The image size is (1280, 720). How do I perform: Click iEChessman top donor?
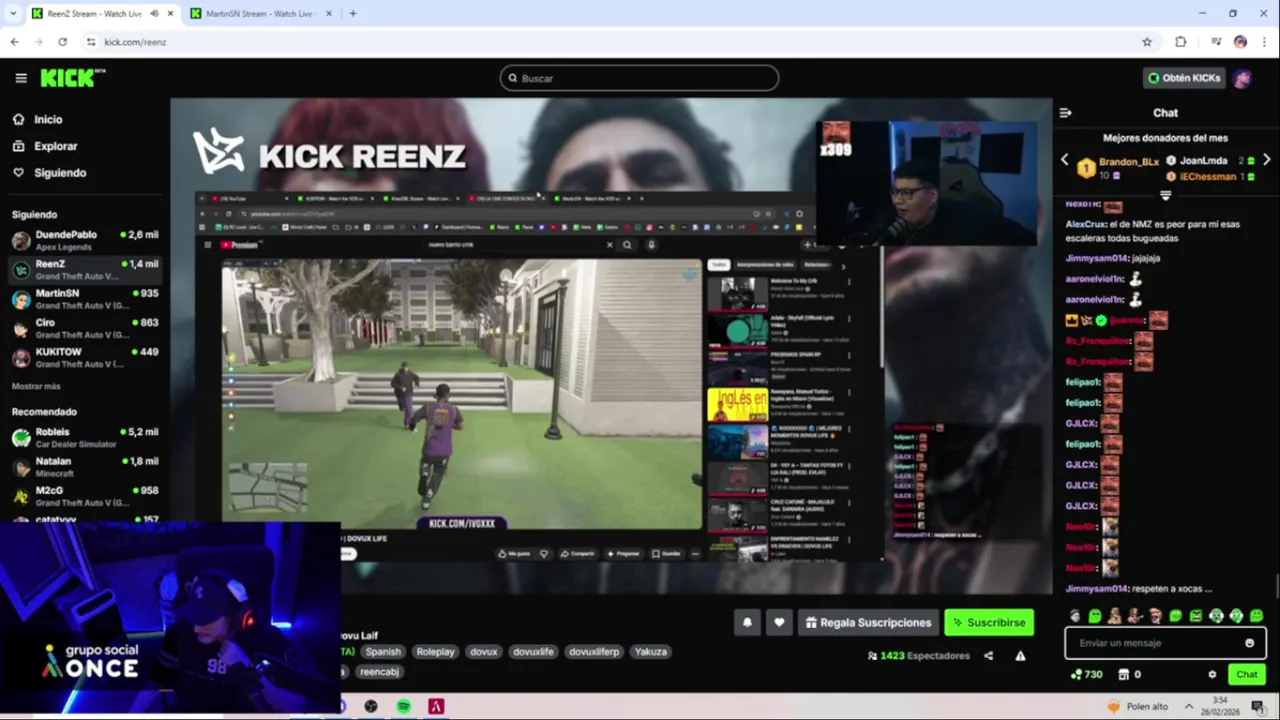(x=1208, y=176)
